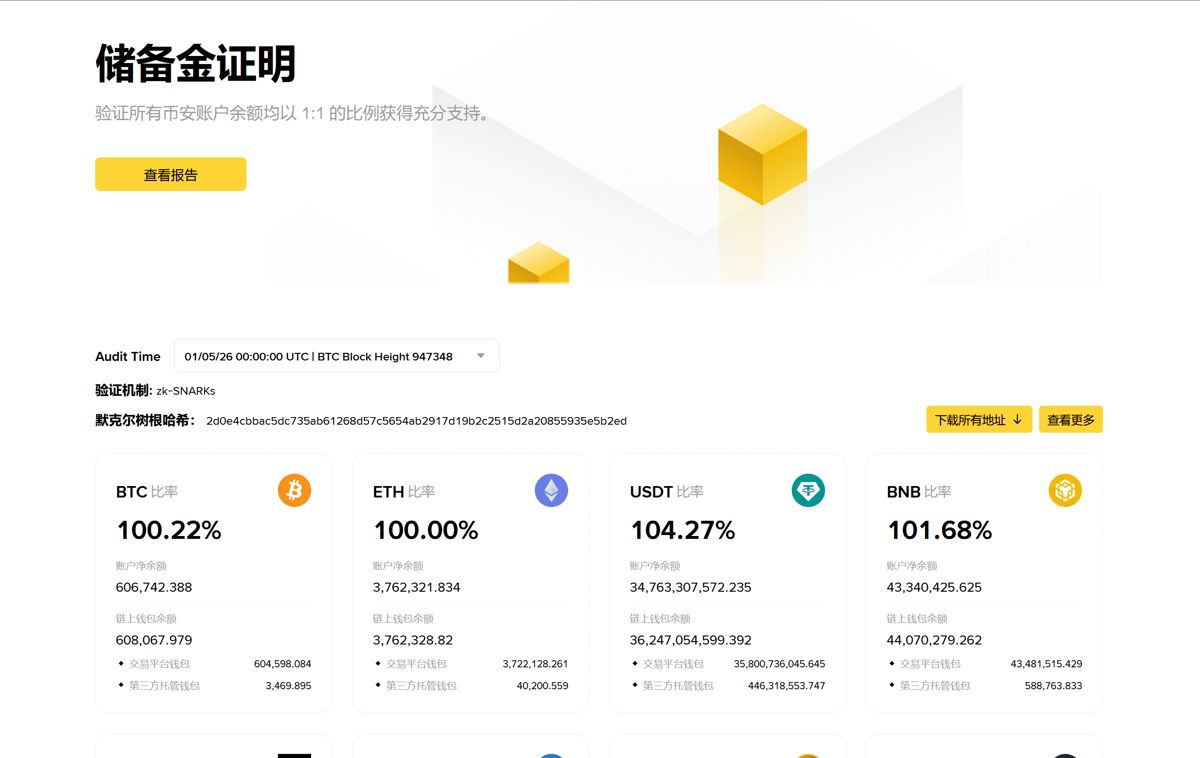Screen dimensions: 1200x758
Task: Click the BNB coin icon
Action: [1065, 491]
